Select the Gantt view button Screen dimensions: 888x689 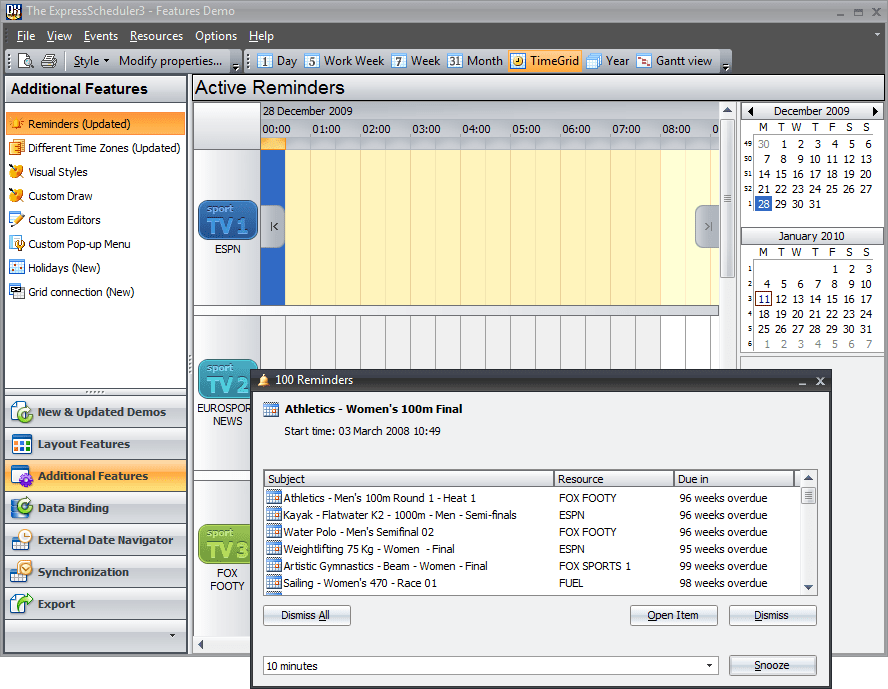click(x=674, y=61)
